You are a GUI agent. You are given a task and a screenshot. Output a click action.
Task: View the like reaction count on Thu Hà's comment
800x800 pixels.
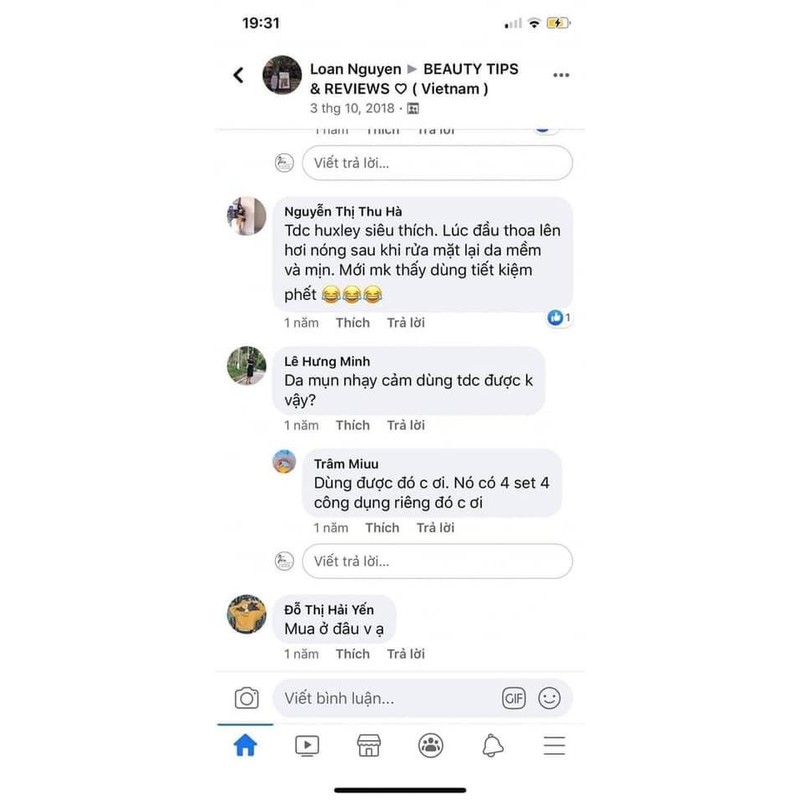tap(559, 318)
